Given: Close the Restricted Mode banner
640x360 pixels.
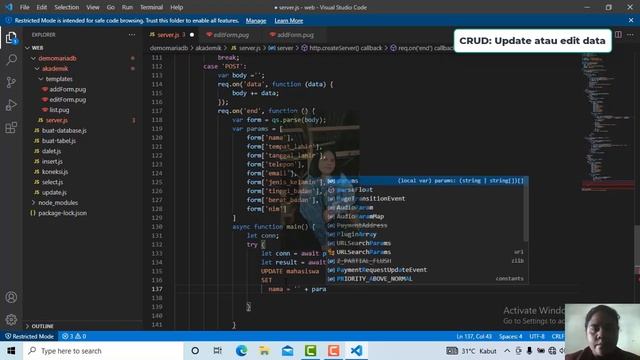Looking at the screenshot, I should click(631, 20).
